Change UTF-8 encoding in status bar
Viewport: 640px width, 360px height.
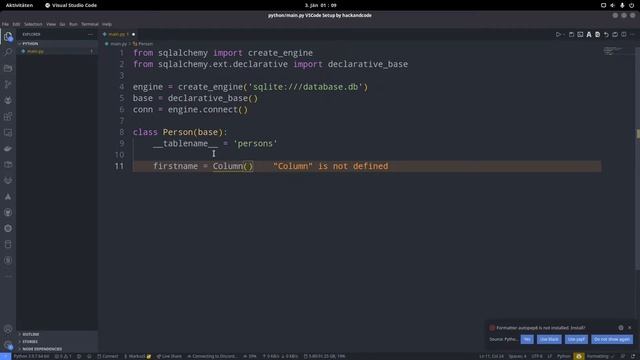coord(537,356)
